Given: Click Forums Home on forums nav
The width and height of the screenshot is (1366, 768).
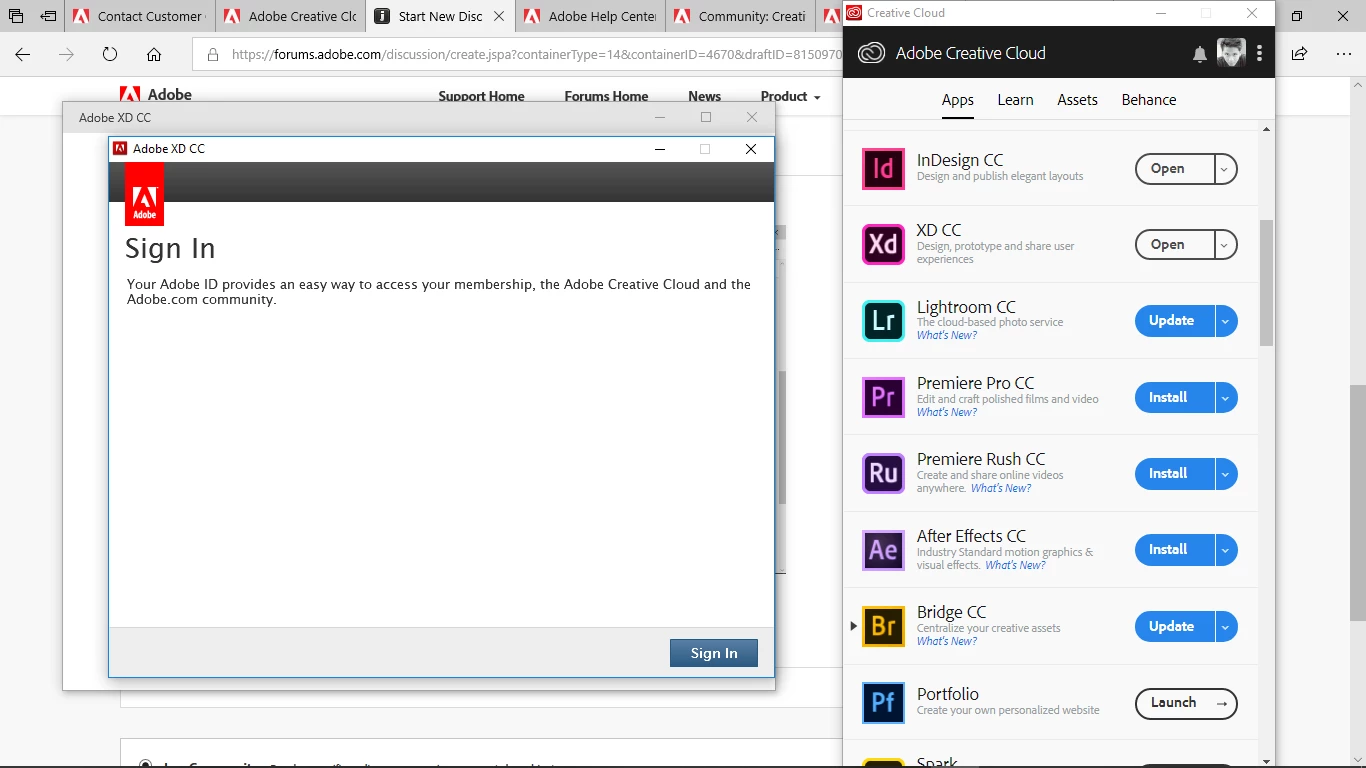Looking at the screenshot, I should [606, 97].
